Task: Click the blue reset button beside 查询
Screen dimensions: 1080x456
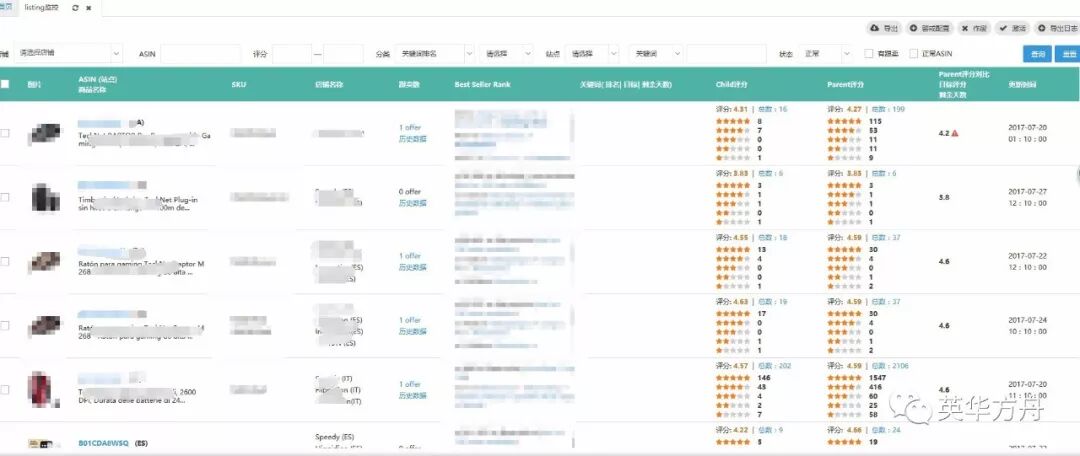Action: point(1068,54)
